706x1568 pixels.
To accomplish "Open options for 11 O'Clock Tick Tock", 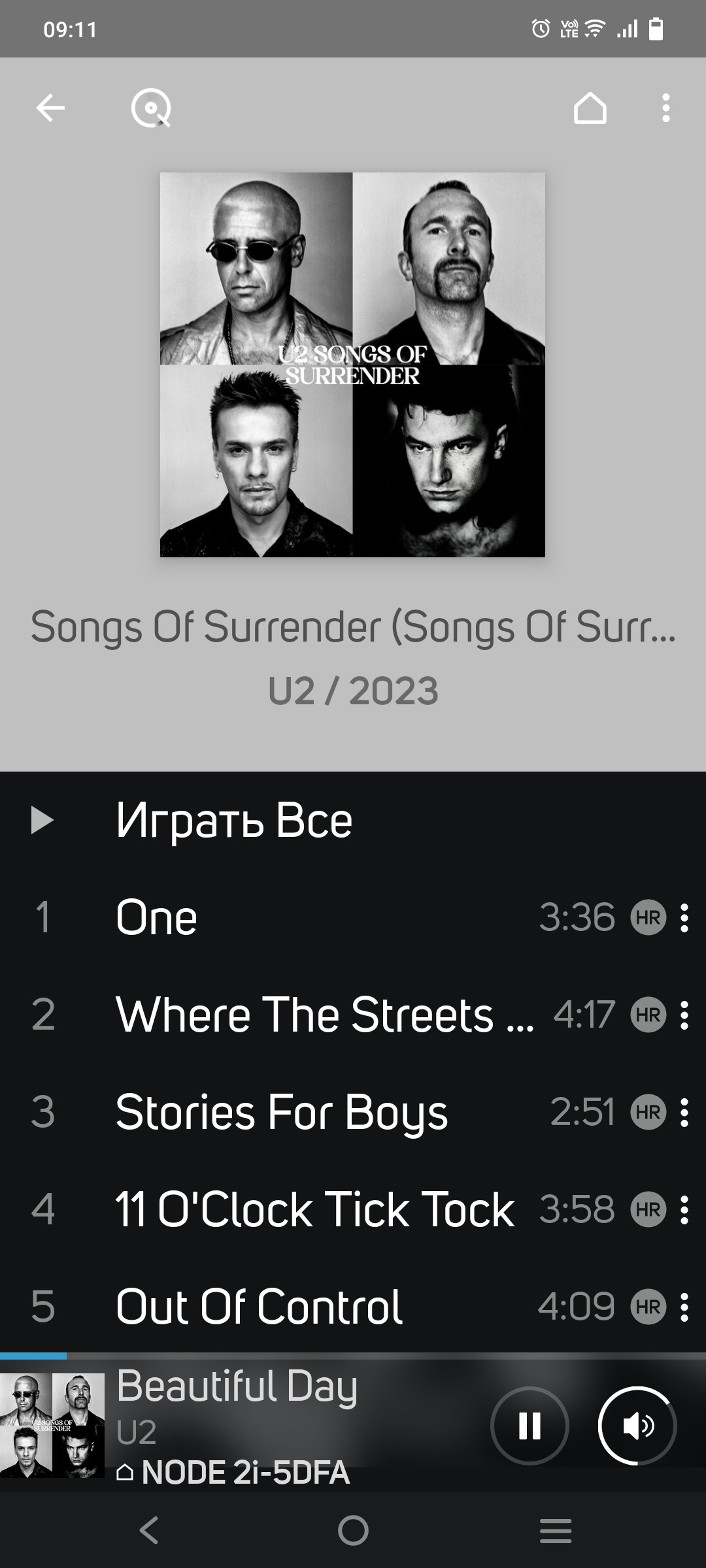I will coord(684,1210).
